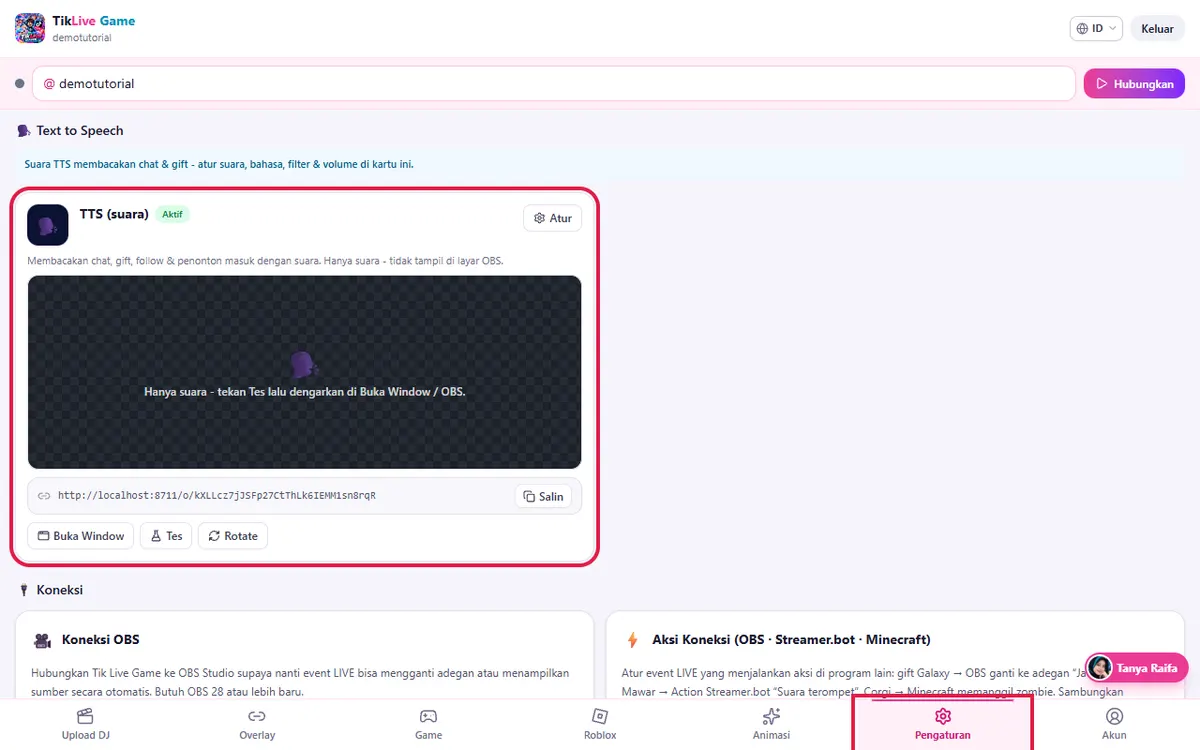Open the Roblox tab
1200x750 pixels.
[x=600, y=724]
